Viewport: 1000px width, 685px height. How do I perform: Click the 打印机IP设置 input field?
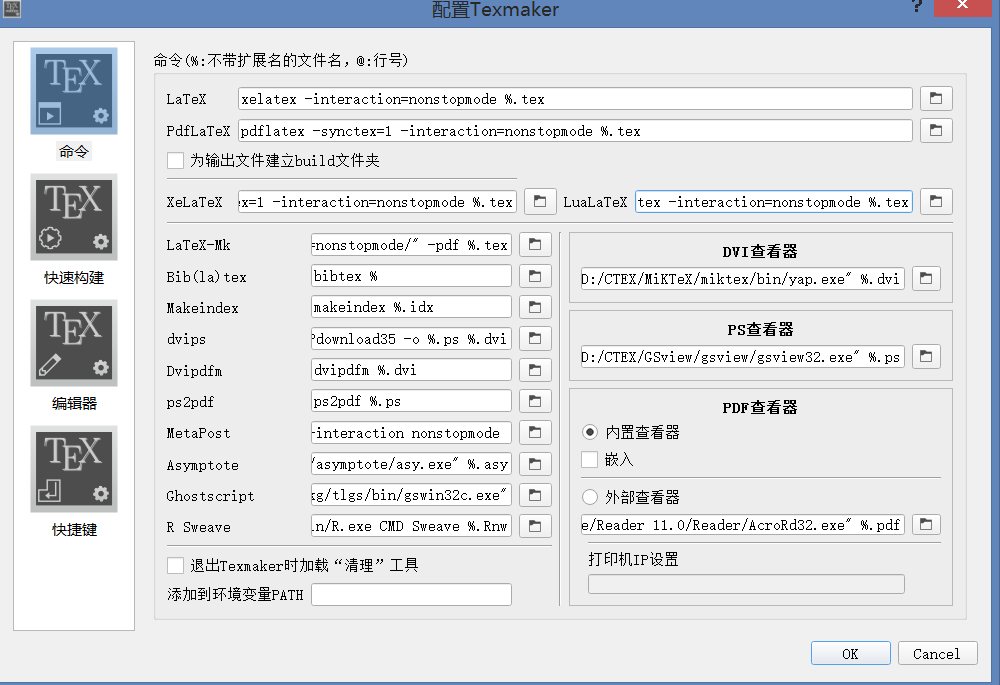[x=746, y=584]
